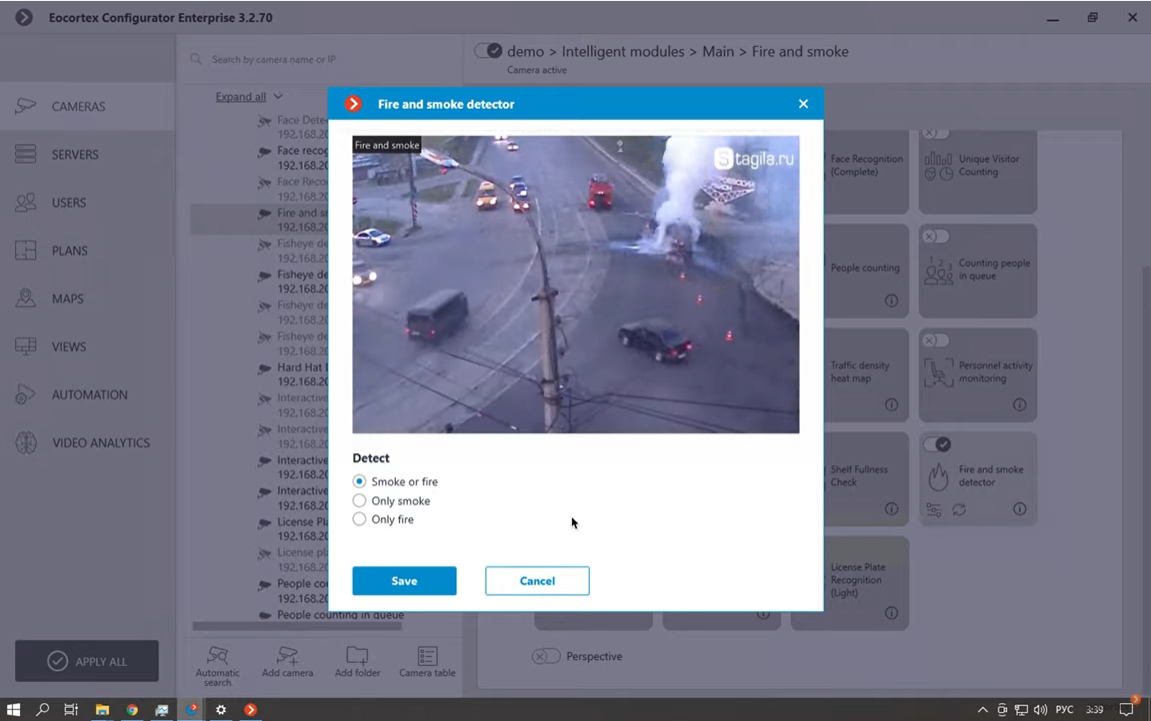The image size is (1151, 721).
Task: Select the People counting in queue camera
Action: [x=331, y=615]
